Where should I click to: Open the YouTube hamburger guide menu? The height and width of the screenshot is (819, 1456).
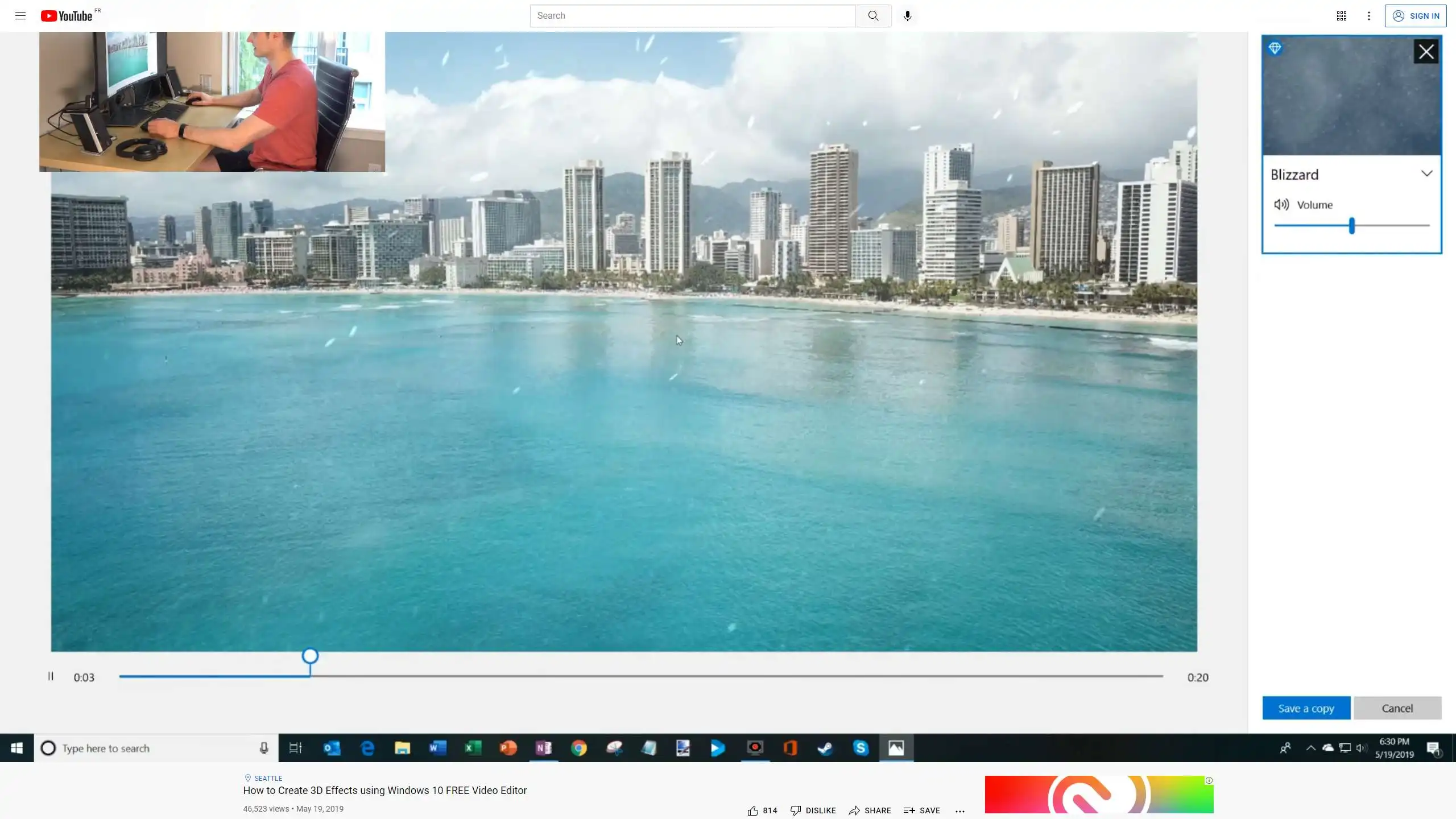(20, 16)
